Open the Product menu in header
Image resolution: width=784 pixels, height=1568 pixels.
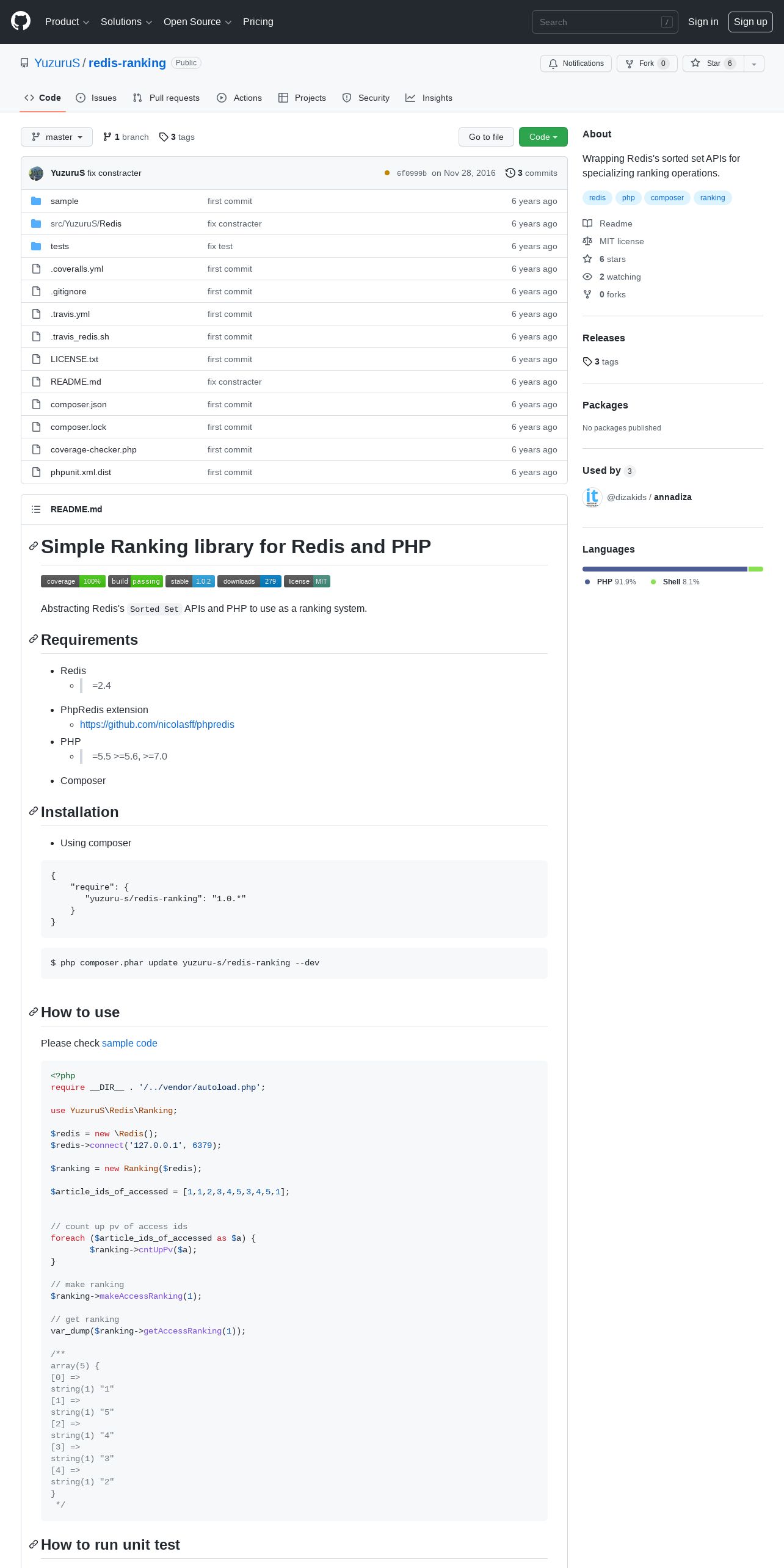(67, 21)
